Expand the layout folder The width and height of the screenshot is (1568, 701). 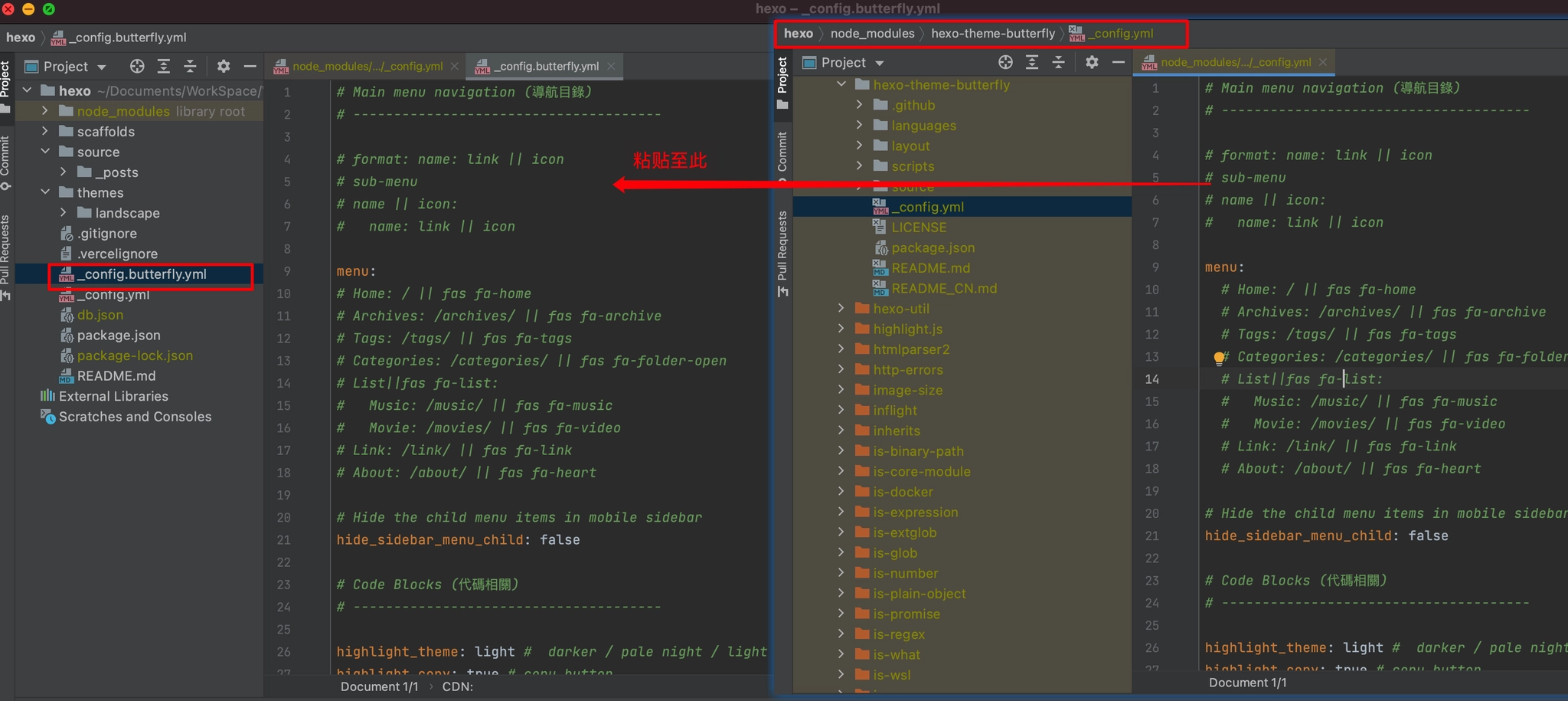pos(860,146)
